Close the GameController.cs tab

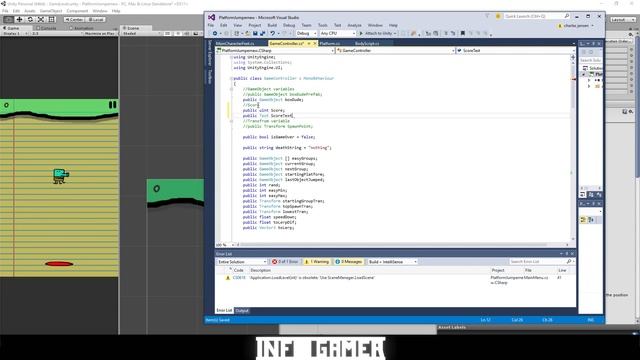click(x=314, y=43)
